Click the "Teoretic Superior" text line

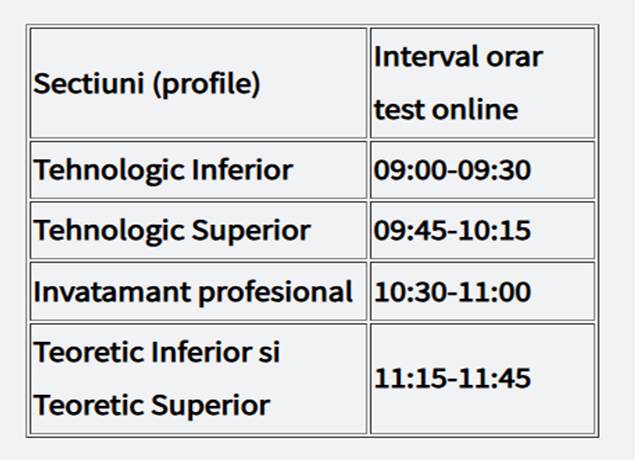pyautogui.click(x=152, y=406)
